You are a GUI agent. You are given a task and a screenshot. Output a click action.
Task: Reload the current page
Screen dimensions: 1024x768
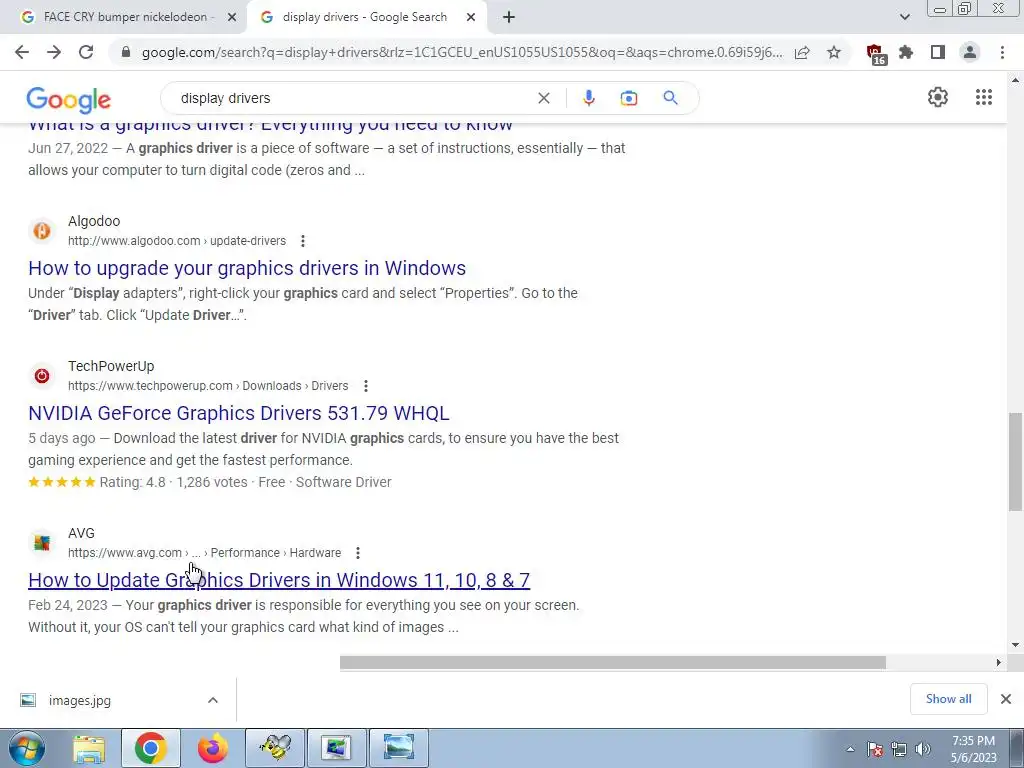[86, 52]
